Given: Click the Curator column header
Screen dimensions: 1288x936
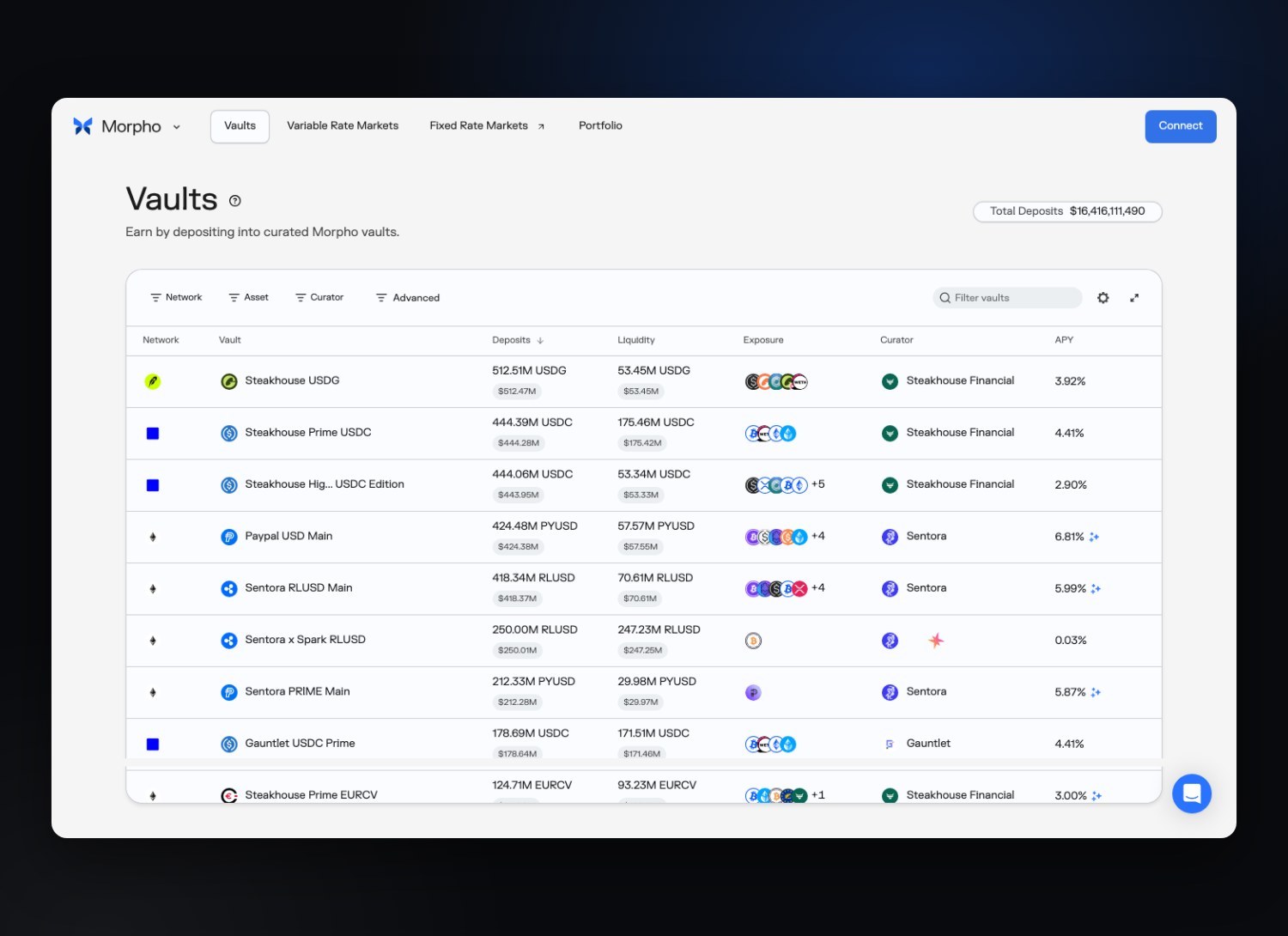Looking at the screenshot, I should click(x=896, y=340).
